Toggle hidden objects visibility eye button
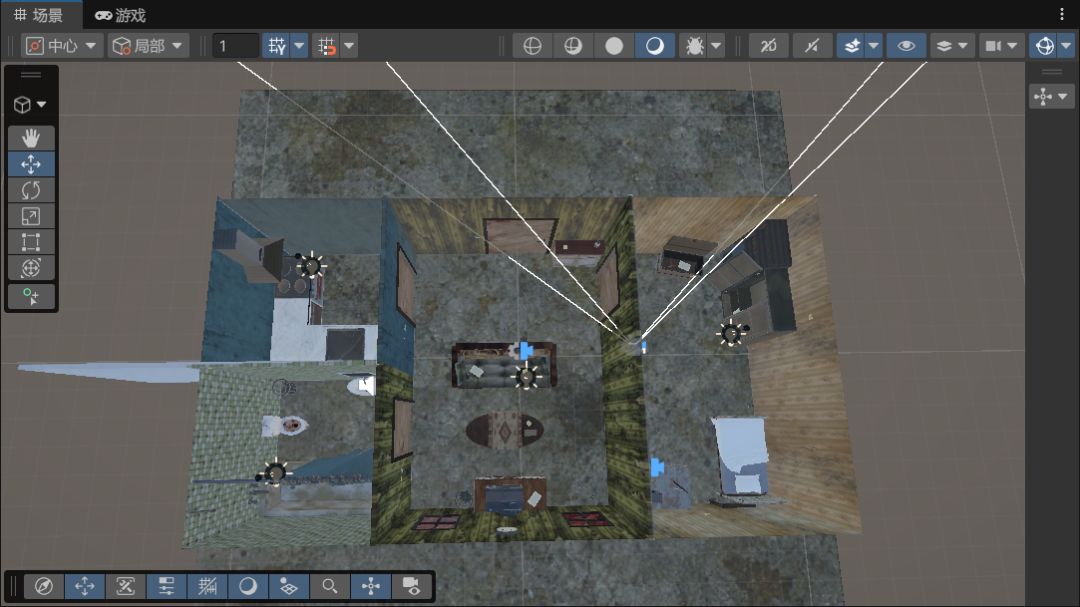Viewport: 1080px width, 607px height. [x=906, y=46]
